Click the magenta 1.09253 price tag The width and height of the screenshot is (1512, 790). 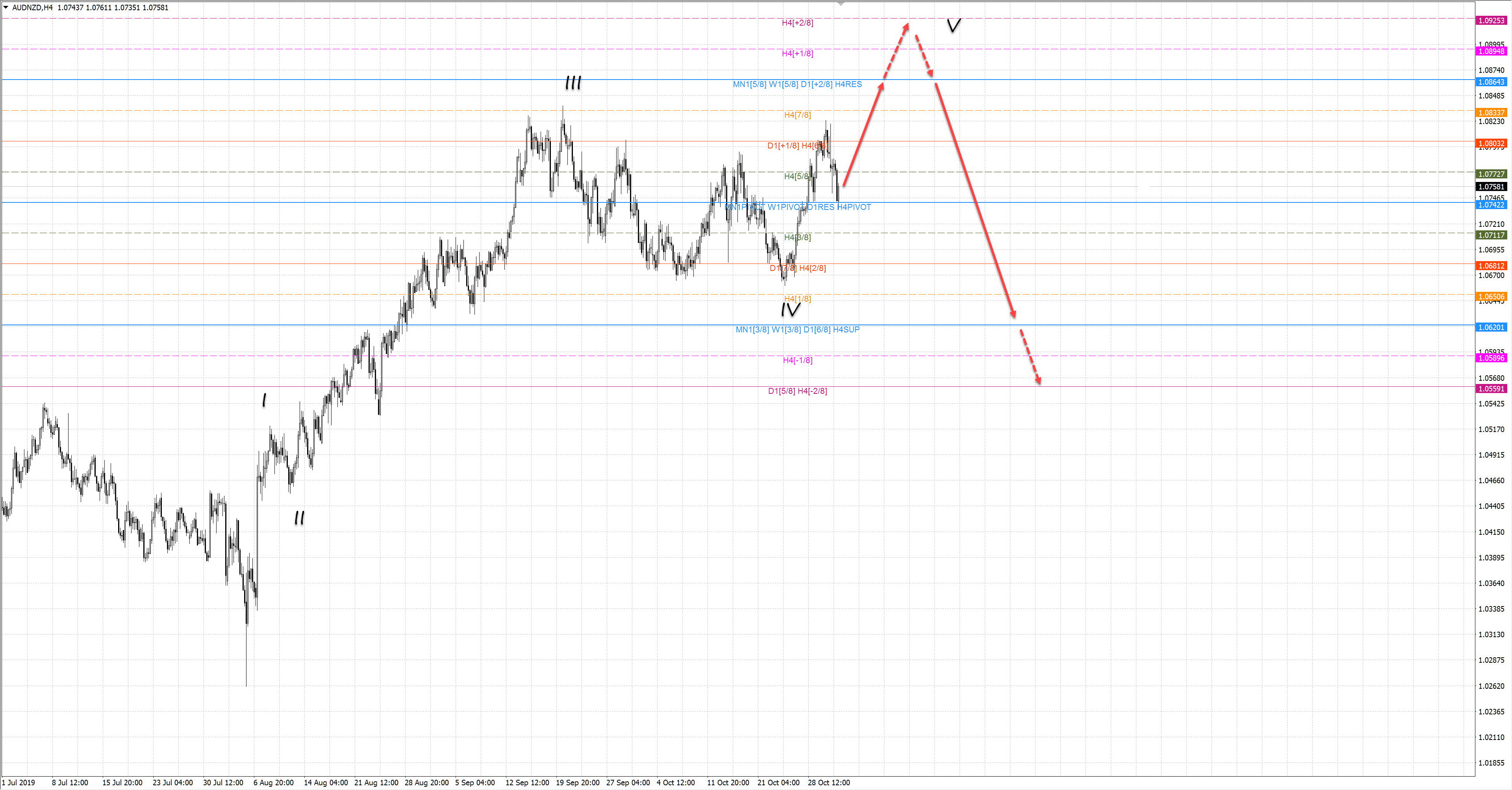pos(1491,20)
